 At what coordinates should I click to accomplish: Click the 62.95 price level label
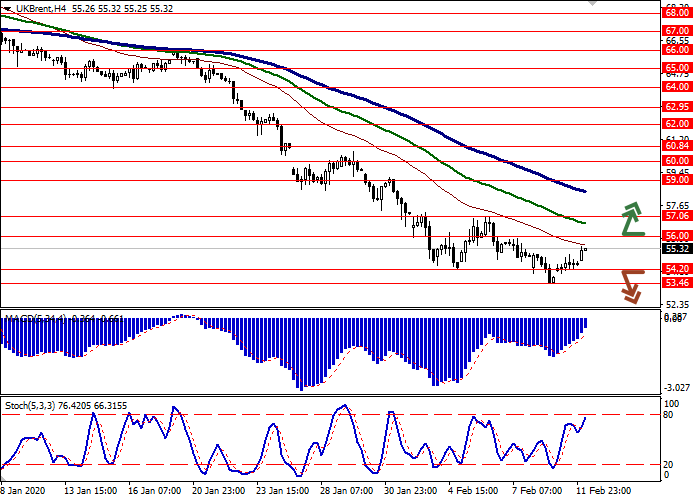(677, 107)
